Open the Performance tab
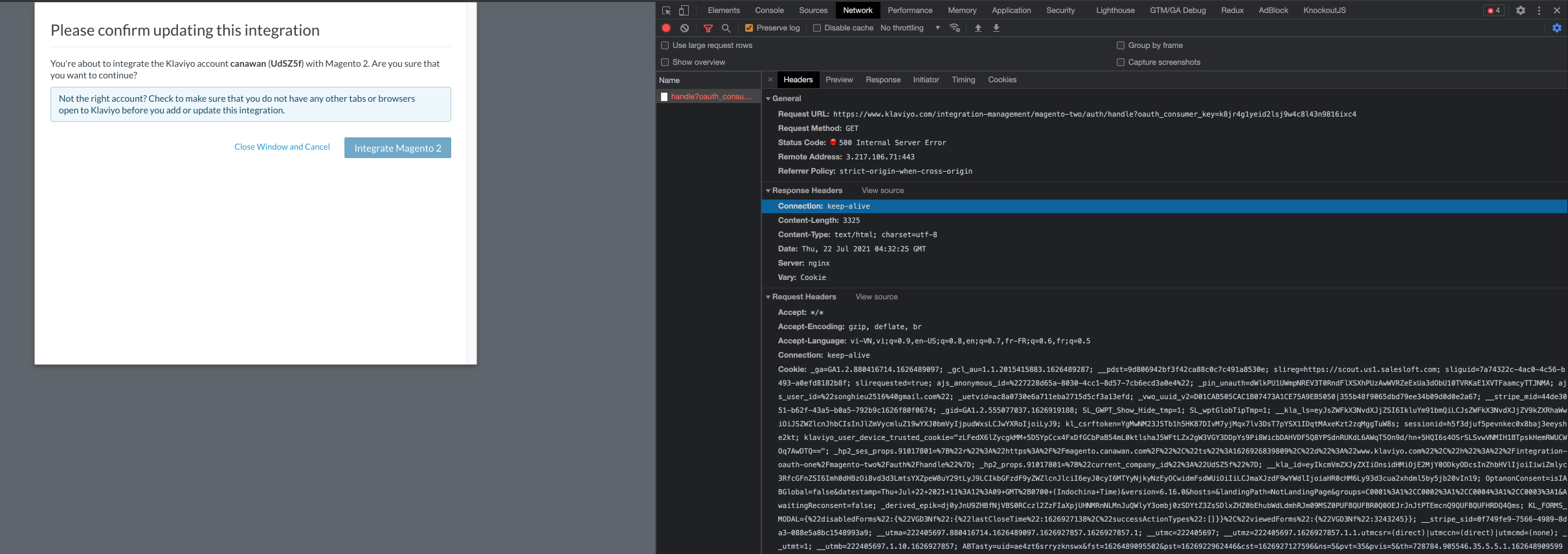1568x554 pixels. pyautogui.click(x=910, y=10)
